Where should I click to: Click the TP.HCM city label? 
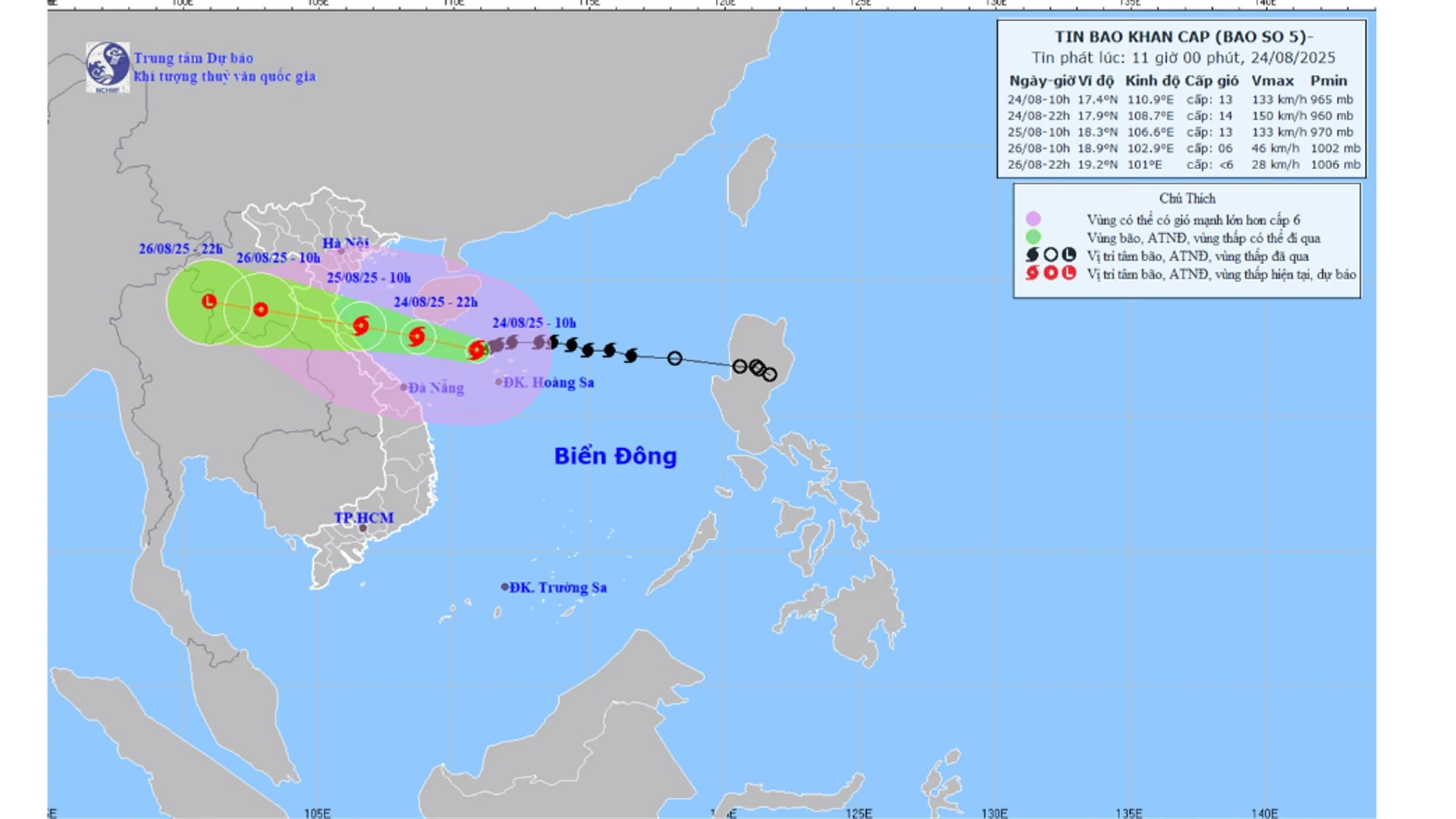[364, 518]
